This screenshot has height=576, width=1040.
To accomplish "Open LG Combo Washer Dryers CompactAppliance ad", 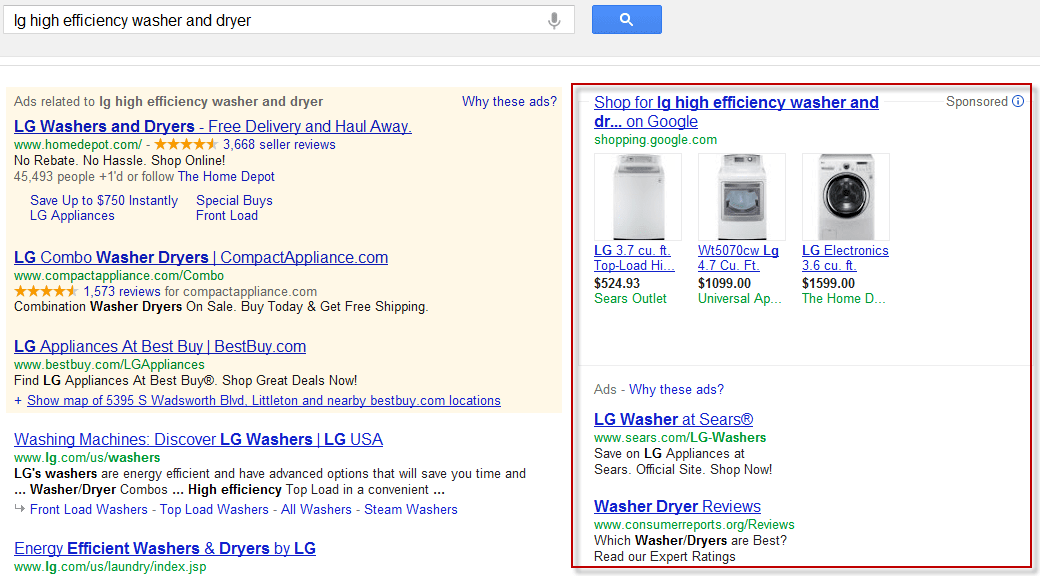I will (x=201, y=257).
